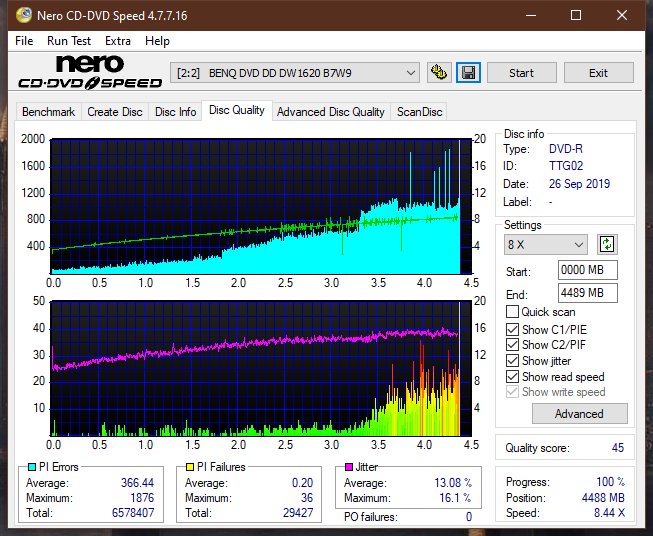The image size is (653, 536).
Task: Click the PI Failures total 29427
Action: click(298, 513)
